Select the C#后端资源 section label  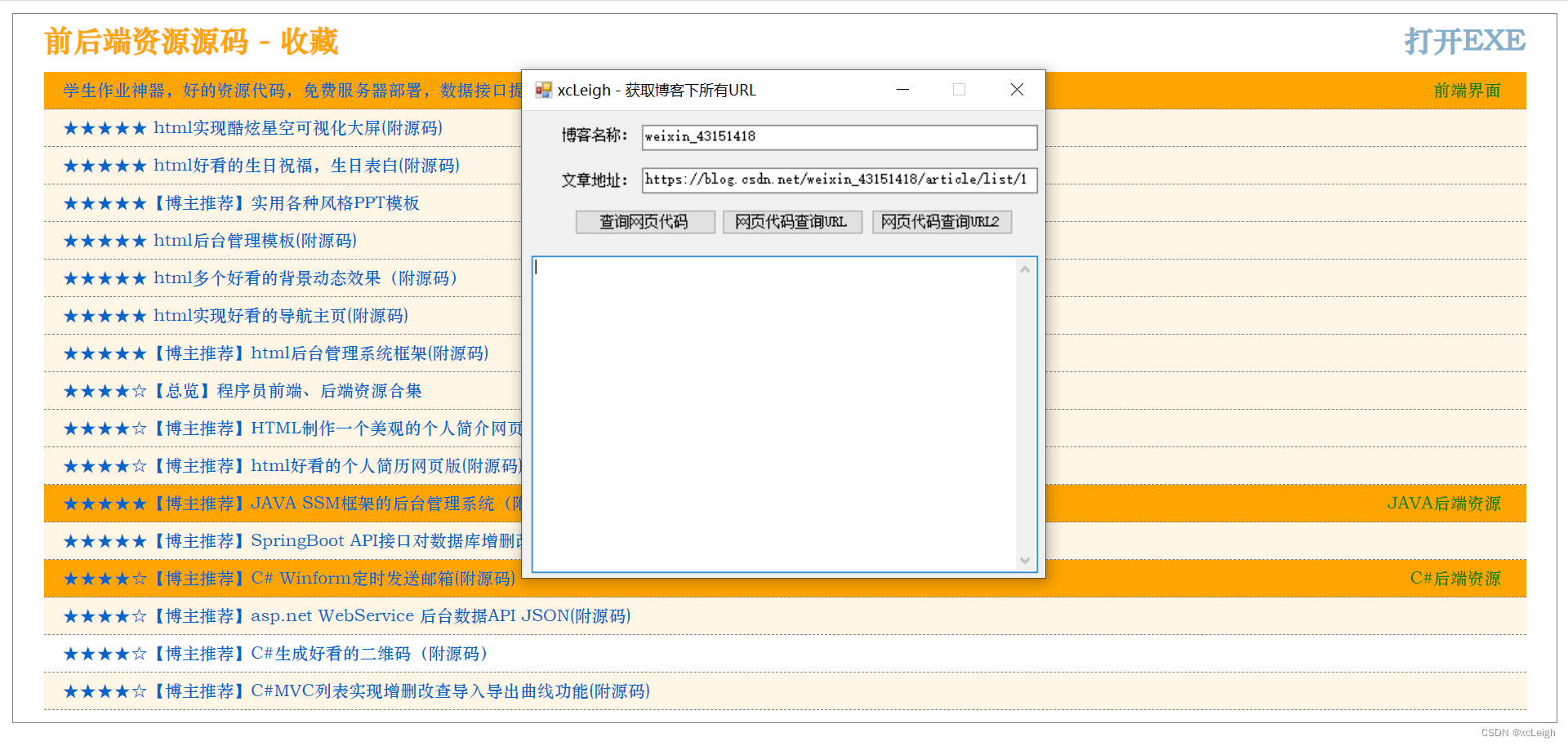click(x=1455, y=579)
